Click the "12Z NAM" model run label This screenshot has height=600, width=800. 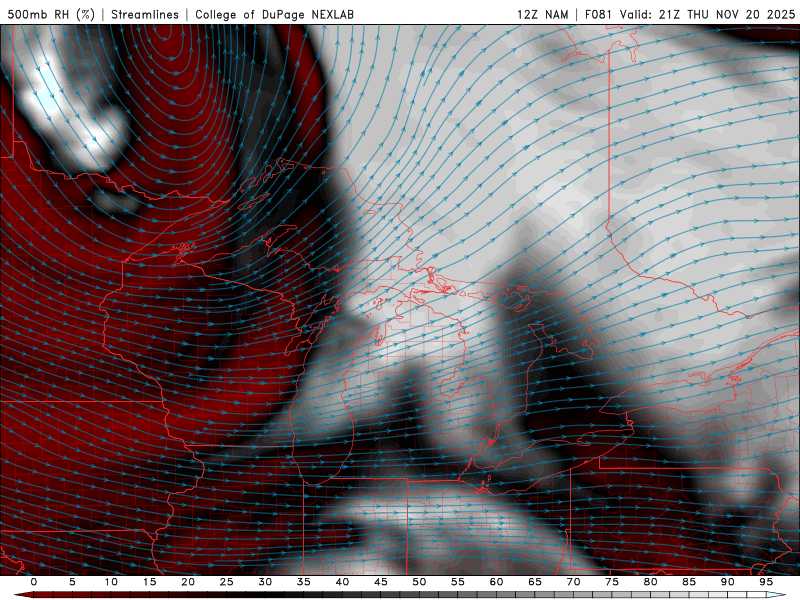(543, 14)
